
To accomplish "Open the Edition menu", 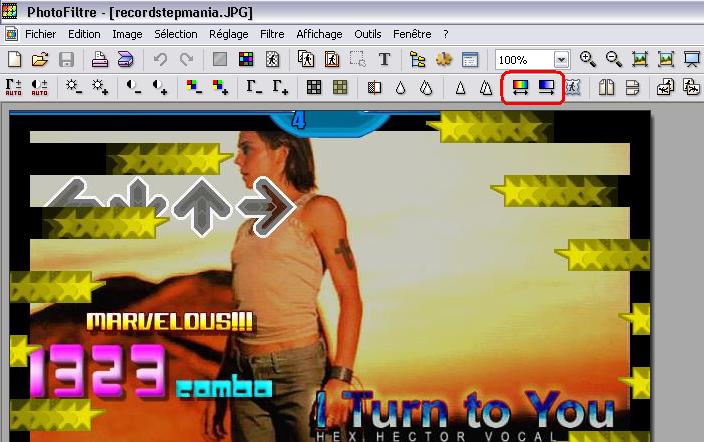I will [84, 34].
